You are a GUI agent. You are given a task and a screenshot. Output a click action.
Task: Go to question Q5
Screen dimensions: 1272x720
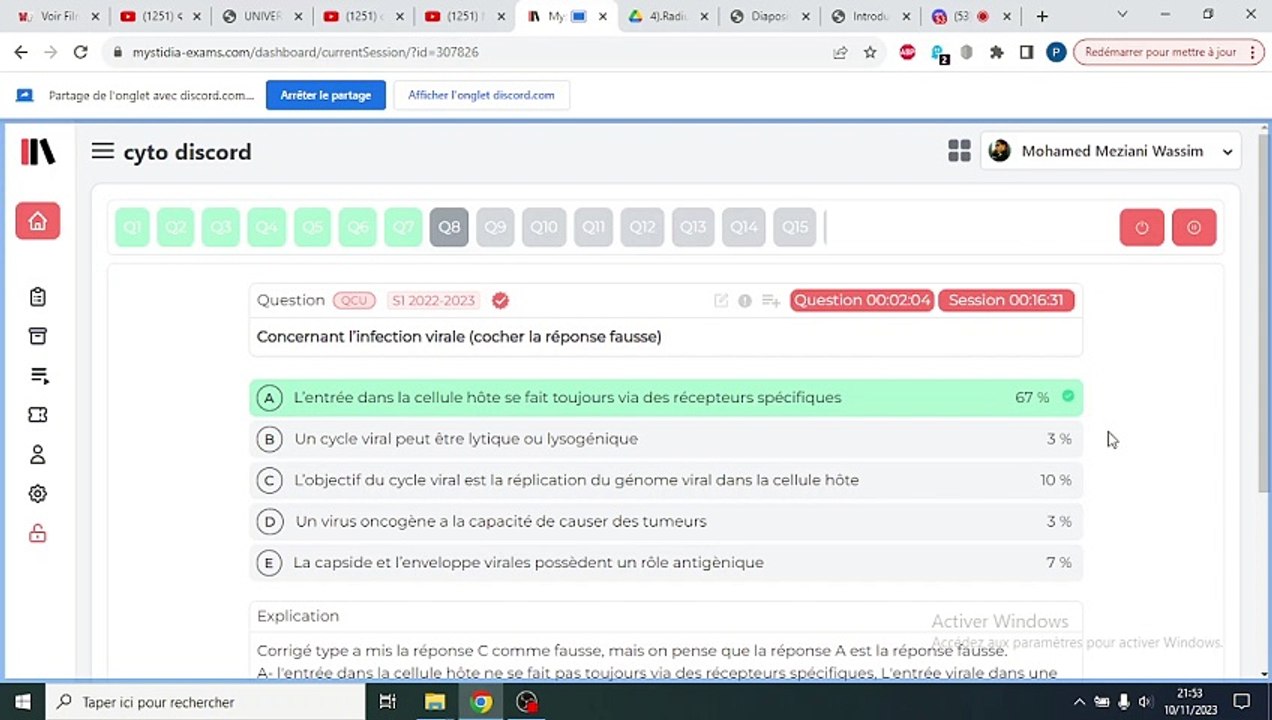pos(312,227)
